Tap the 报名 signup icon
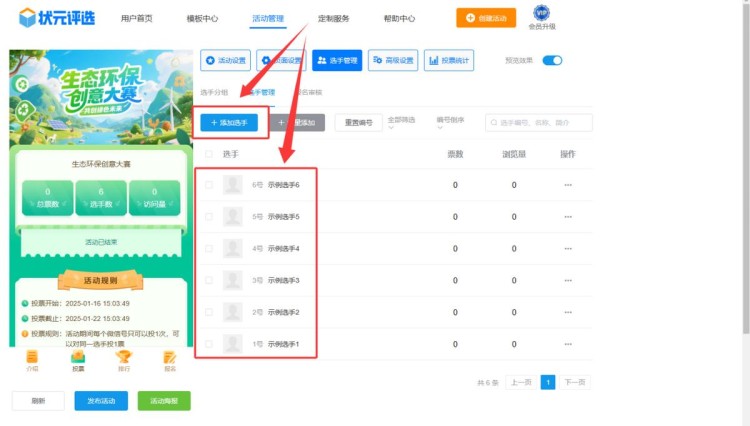The width and height of the screenshot is (750, 426). (170, 359)
